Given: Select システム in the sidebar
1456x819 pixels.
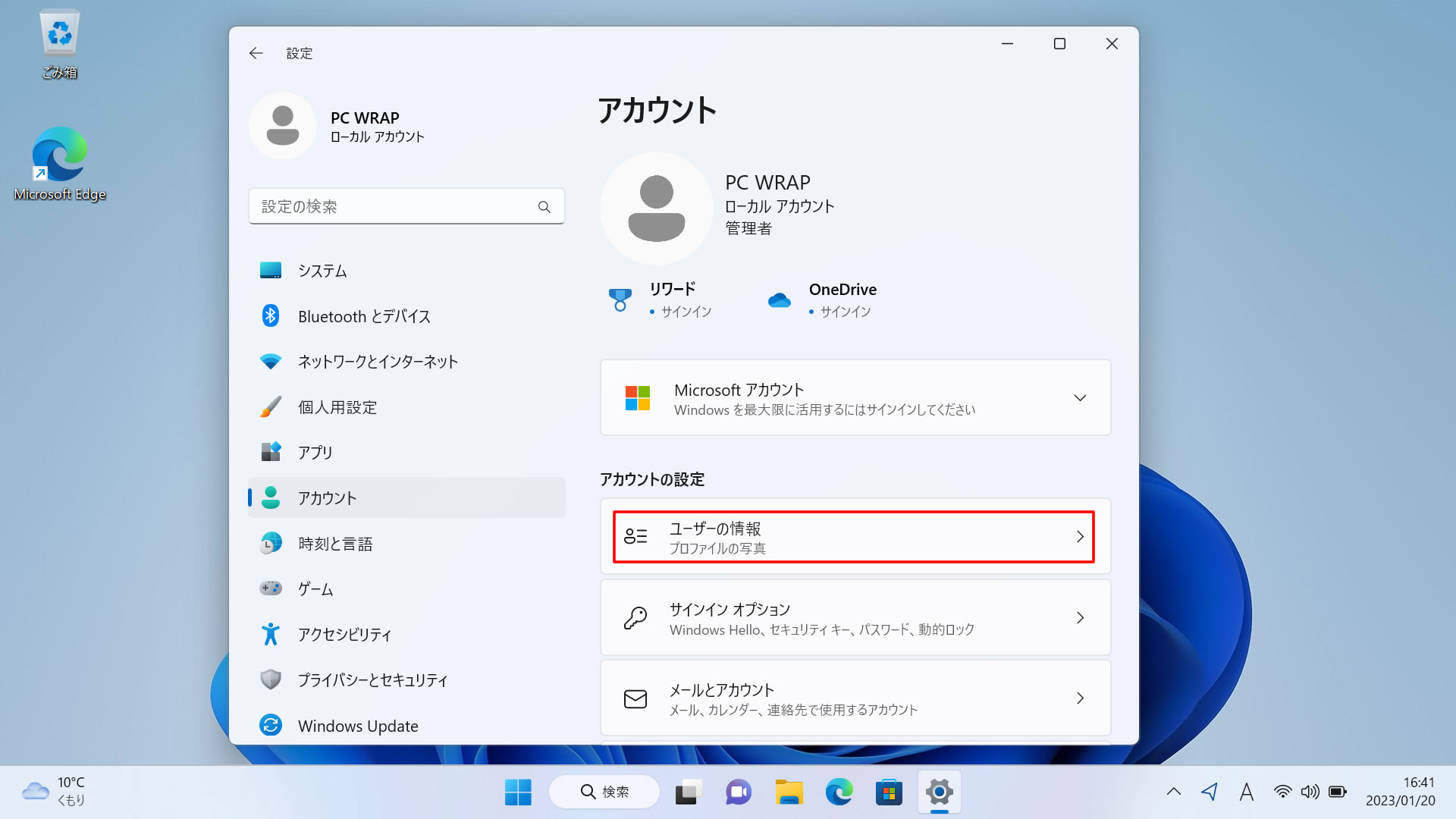Looking at the screenshot, I should tap(406, 271).
